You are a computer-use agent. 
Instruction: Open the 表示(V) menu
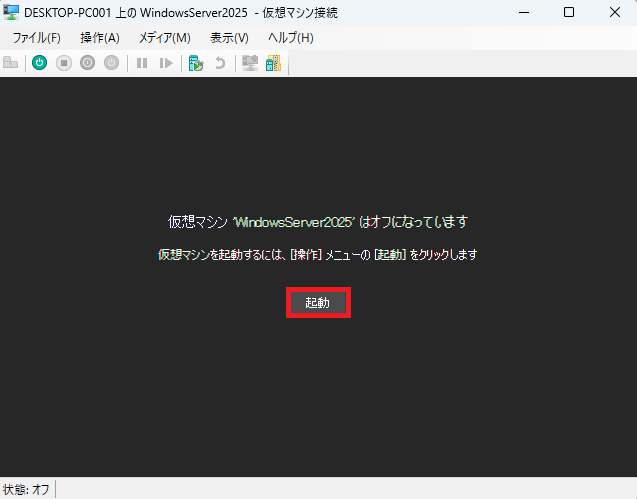click(x=229, y=38)
